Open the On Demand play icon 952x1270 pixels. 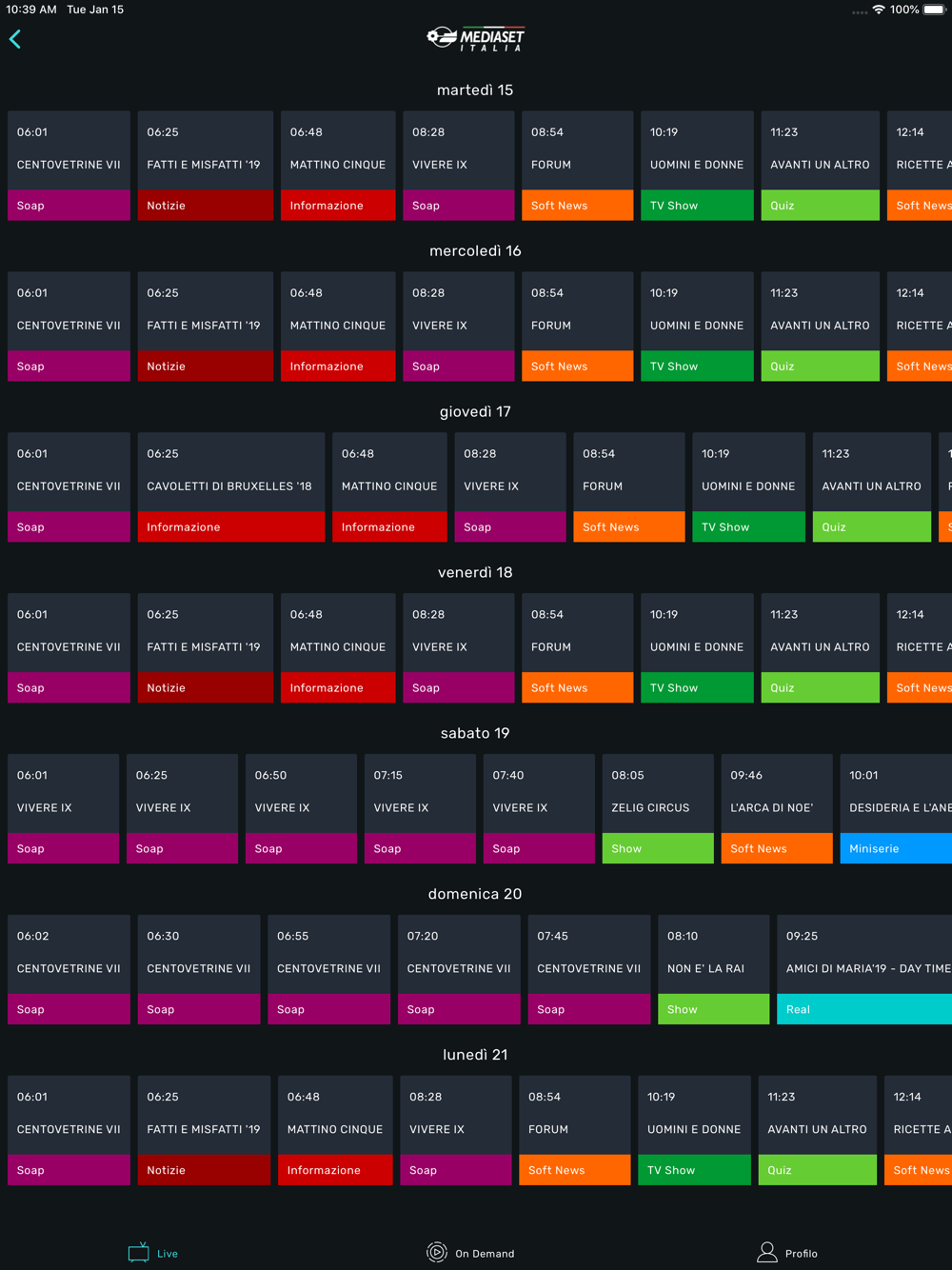point(437,1252)
